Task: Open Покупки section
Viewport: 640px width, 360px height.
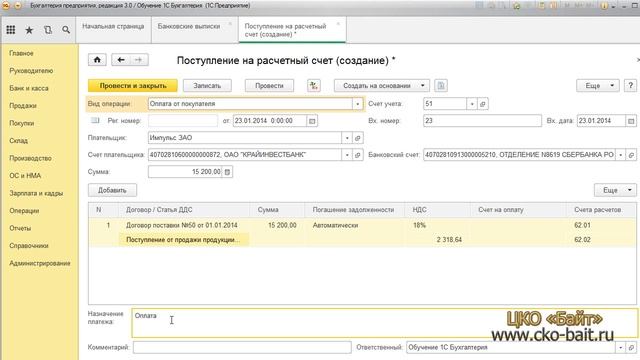Action: coord(22,123)
